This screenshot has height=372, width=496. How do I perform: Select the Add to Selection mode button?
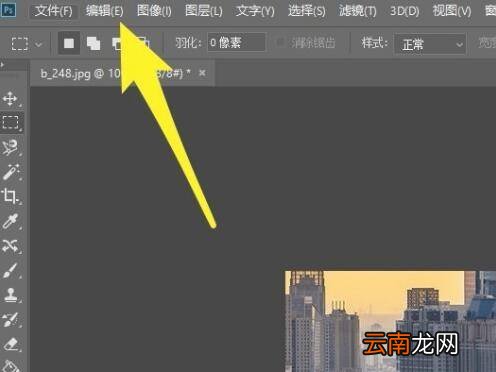93,43
